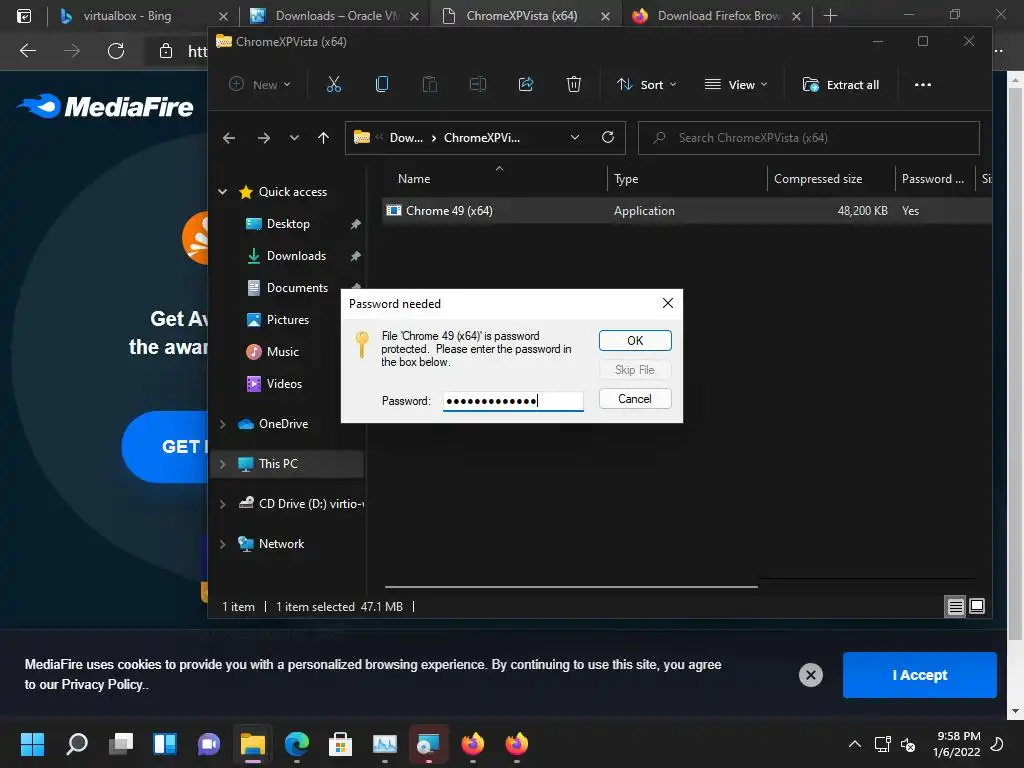Click OK in Password needed dialog
Screen dimensions: 1024x768
pyautogui.click(x=635, y=341)
